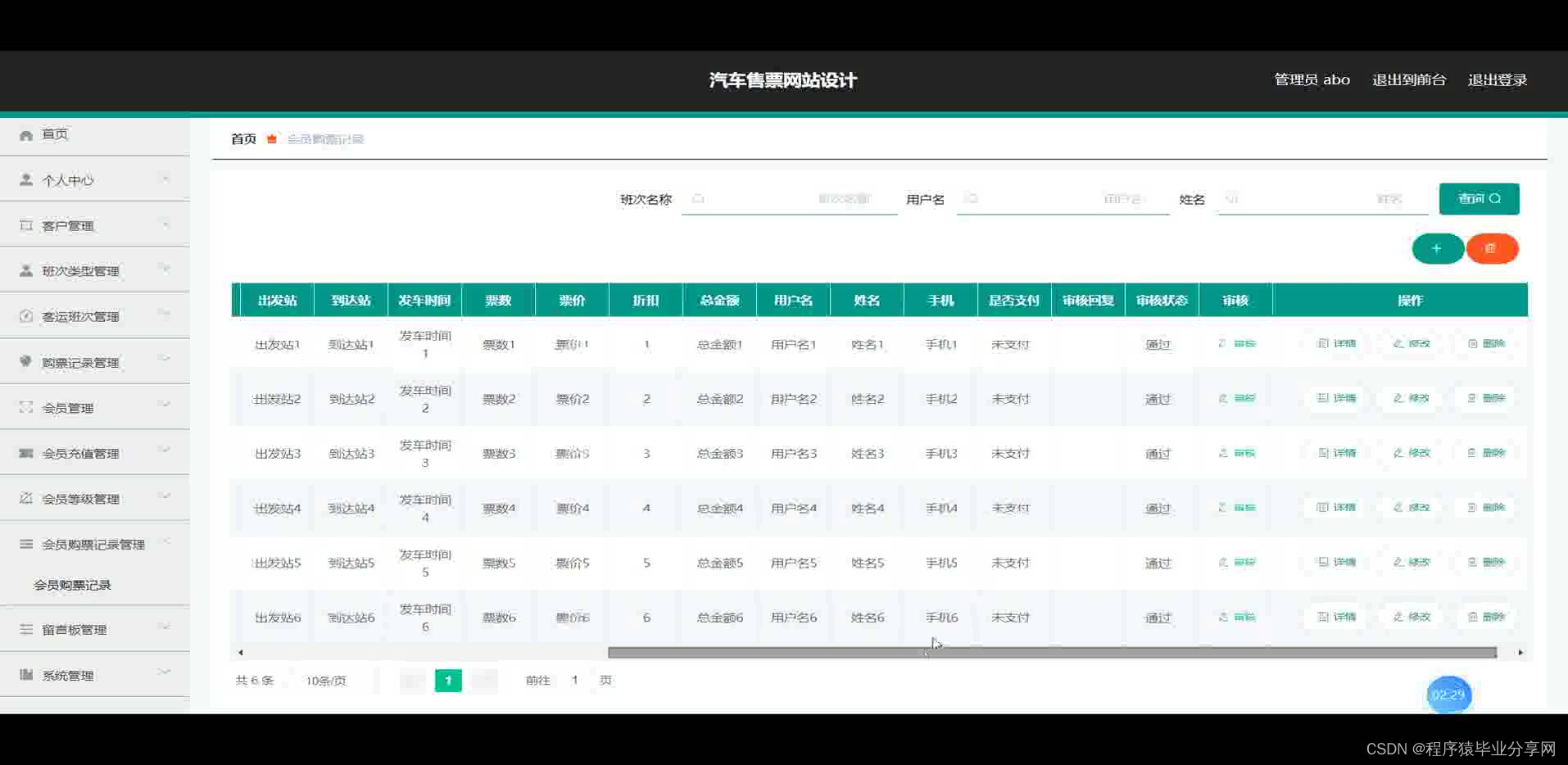Click 详情 for row 出发站5
Image resolution: width=1568 pixels, height=765 pixels.
click(x=1336, y=563)
